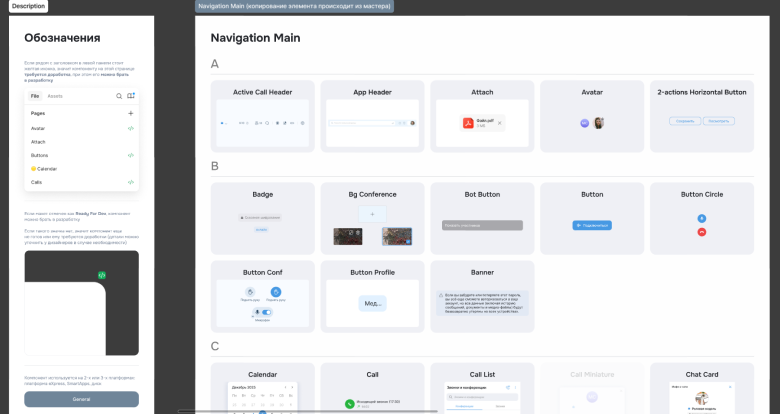This screenshot has width=780, height=414.
Task: Remove the PDF attachment with the X icon
Action: point(500,123)
